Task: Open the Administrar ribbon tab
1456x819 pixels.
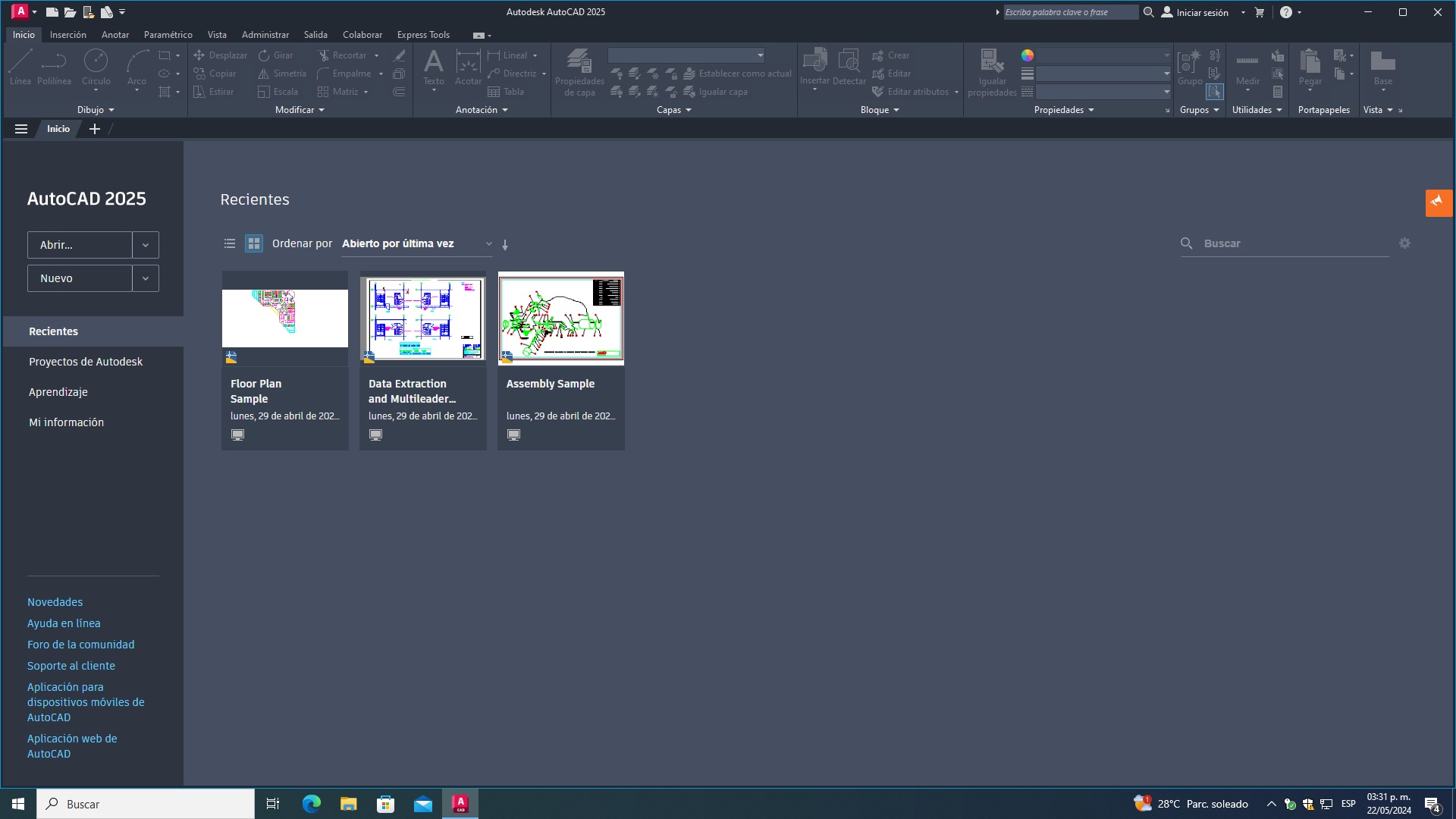Action: coord(265,35)
